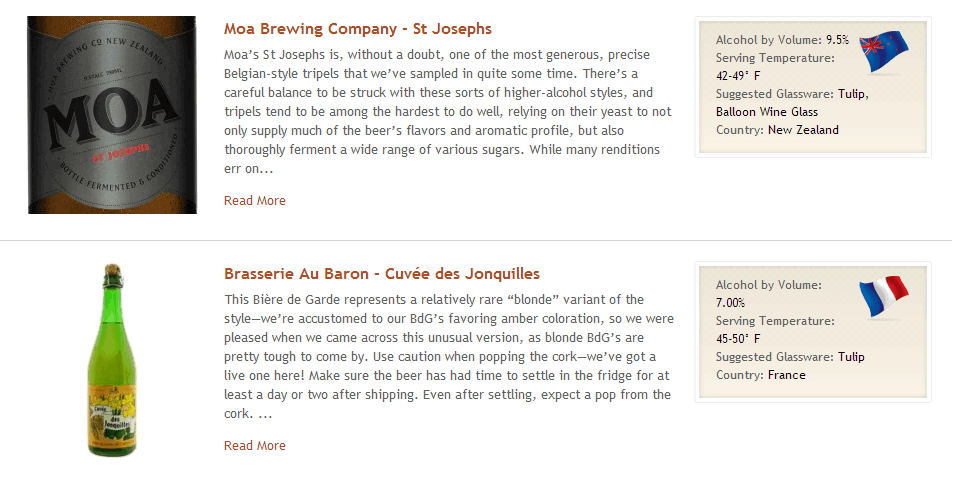Screen dimensions: 960x483
Task: Open the Cuvée des Jonquilles bottle image
Action: point(113,360)
